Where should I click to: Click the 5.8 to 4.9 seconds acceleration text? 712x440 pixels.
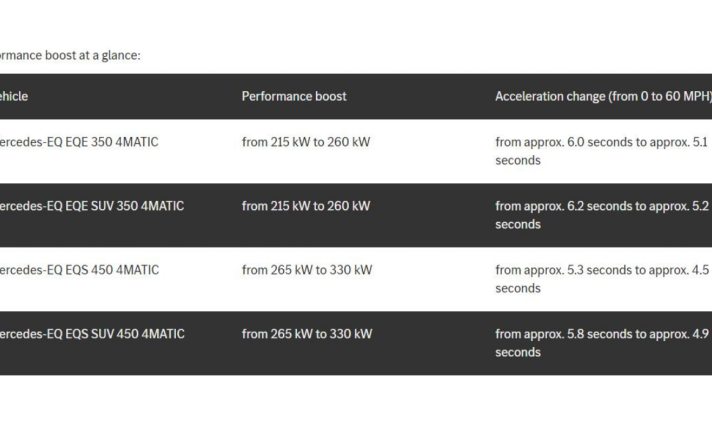[x=602, y=343]
